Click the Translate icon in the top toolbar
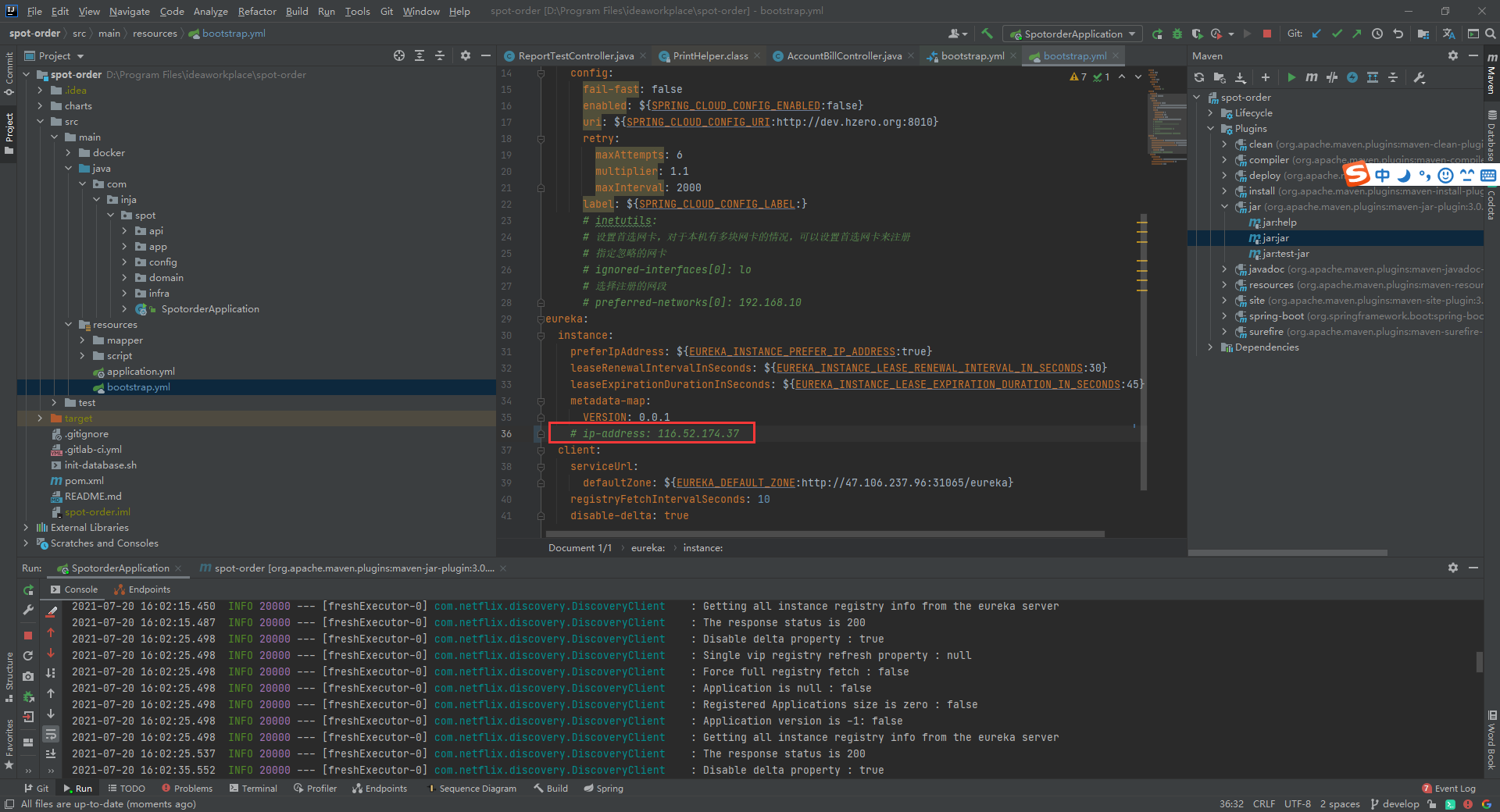1500x812 pixels. pyautogui.click(x=1448, y=34)
